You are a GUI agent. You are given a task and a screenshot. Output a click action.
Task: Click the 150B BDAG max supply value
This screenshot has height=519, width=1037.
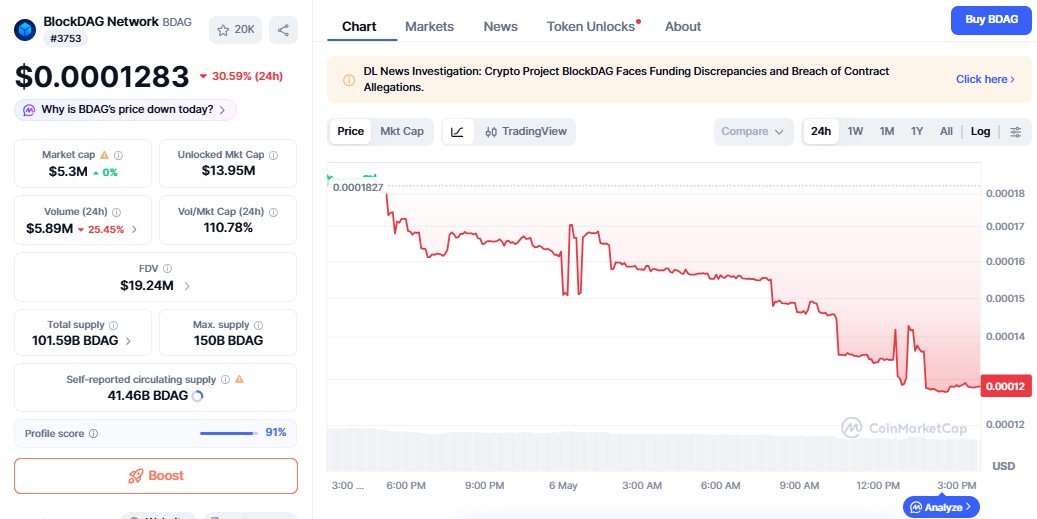[x=228, y=341]
